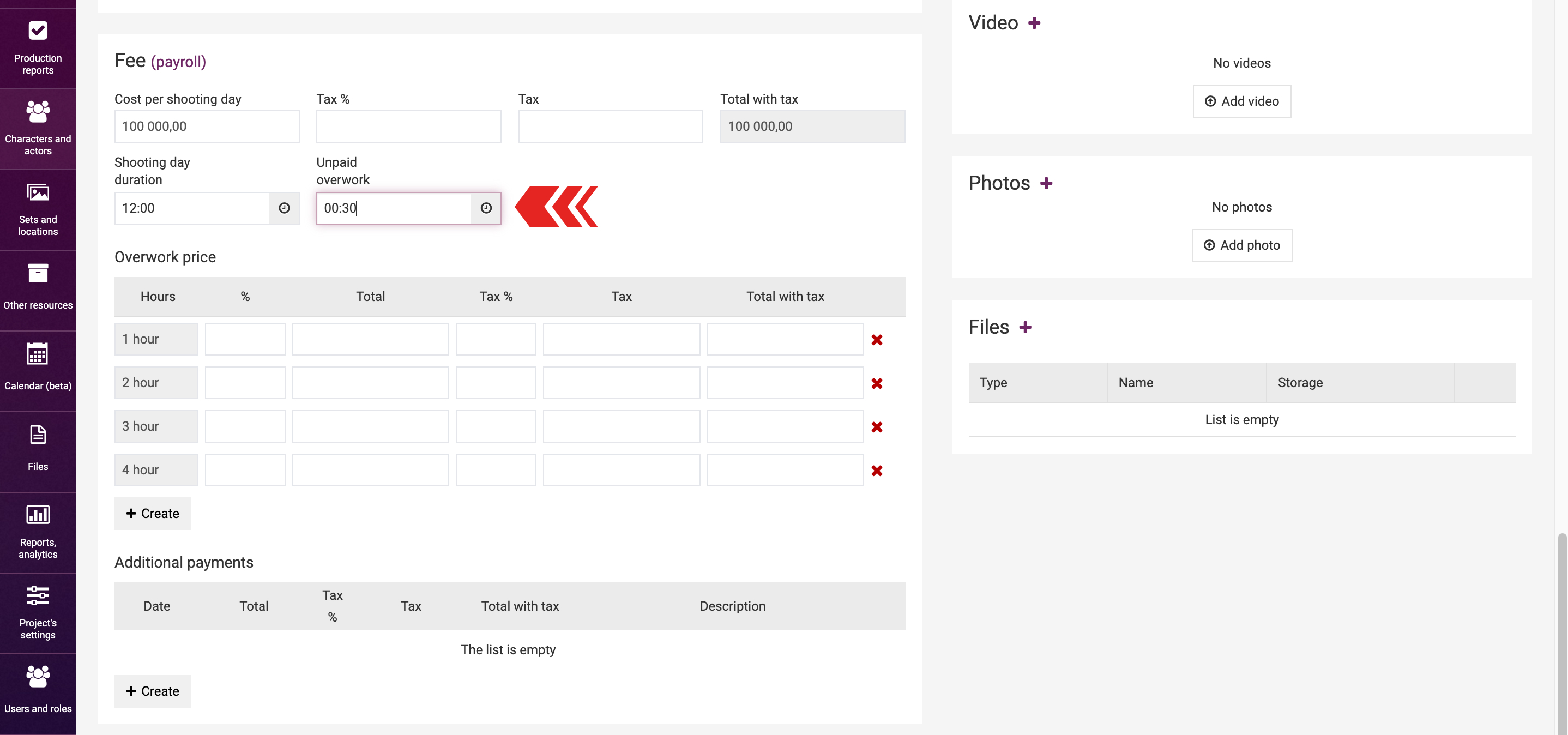Create a new additional payment
1568x735 pixels.
pyautogui.click(x=153, y=691)
